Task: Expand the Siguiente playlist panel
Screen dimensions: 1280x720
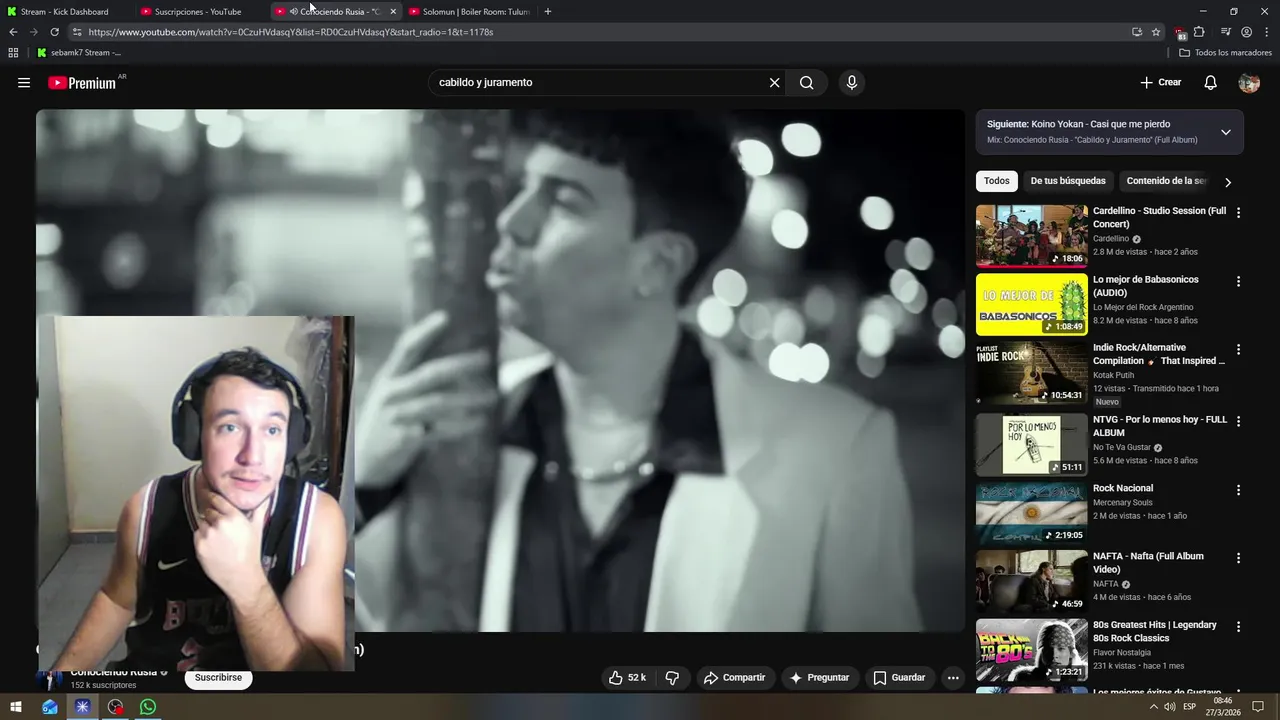Action: [1225, 132]
